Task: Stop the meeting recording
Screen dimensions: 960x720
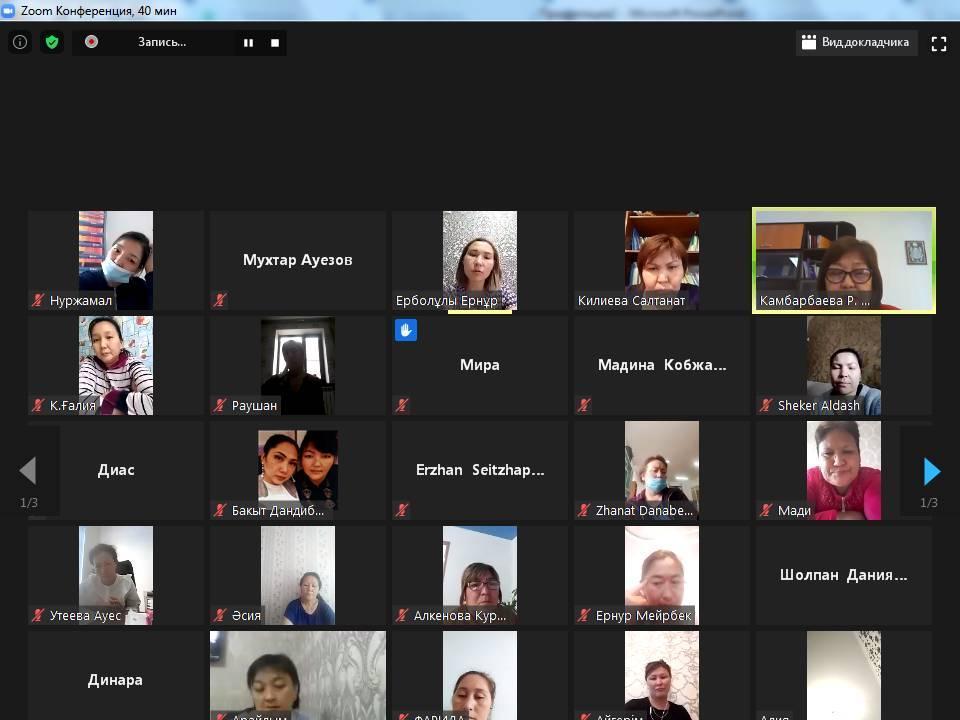Action: click(x=275, y=43)
